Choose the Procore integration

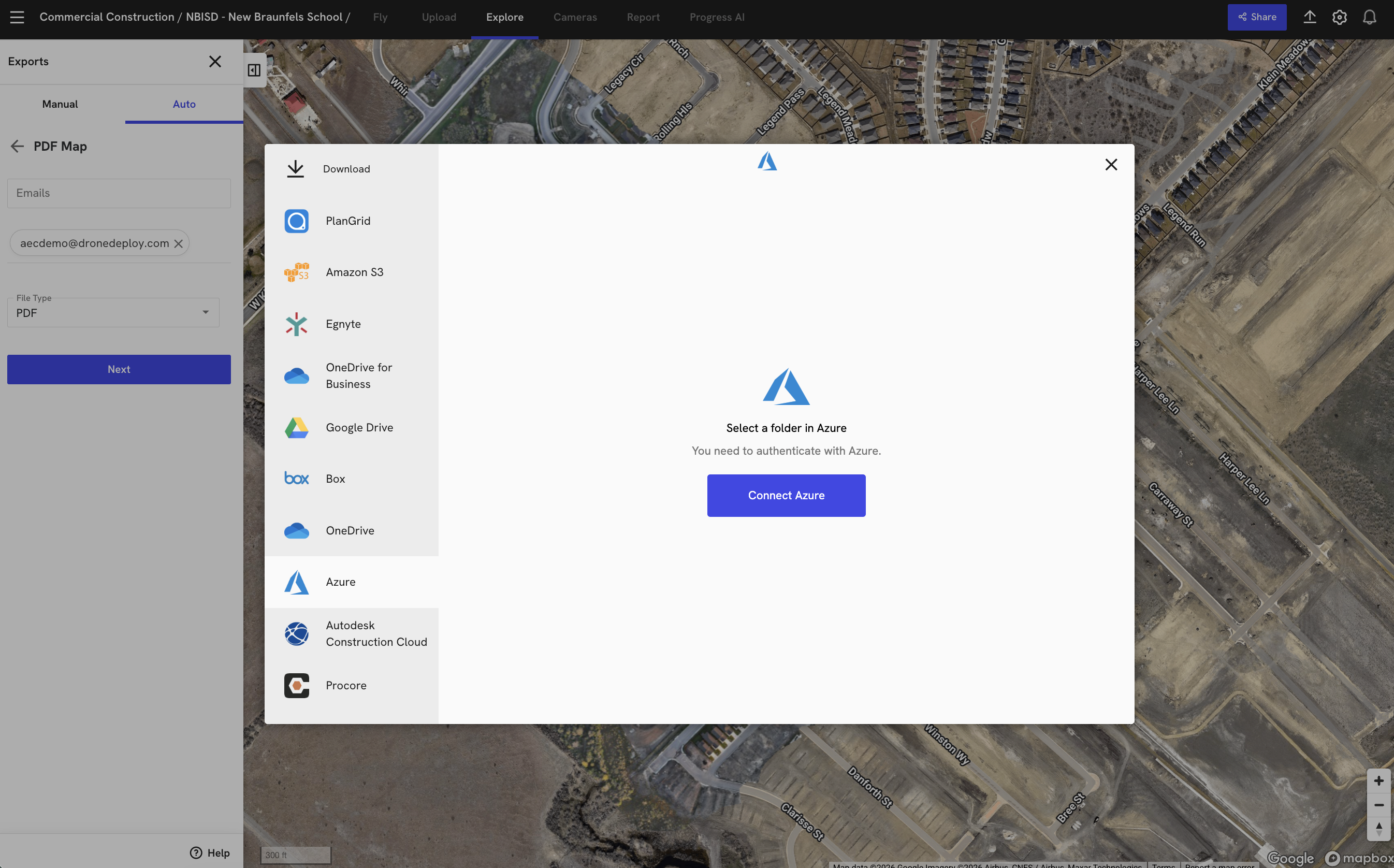pos(345,686)
